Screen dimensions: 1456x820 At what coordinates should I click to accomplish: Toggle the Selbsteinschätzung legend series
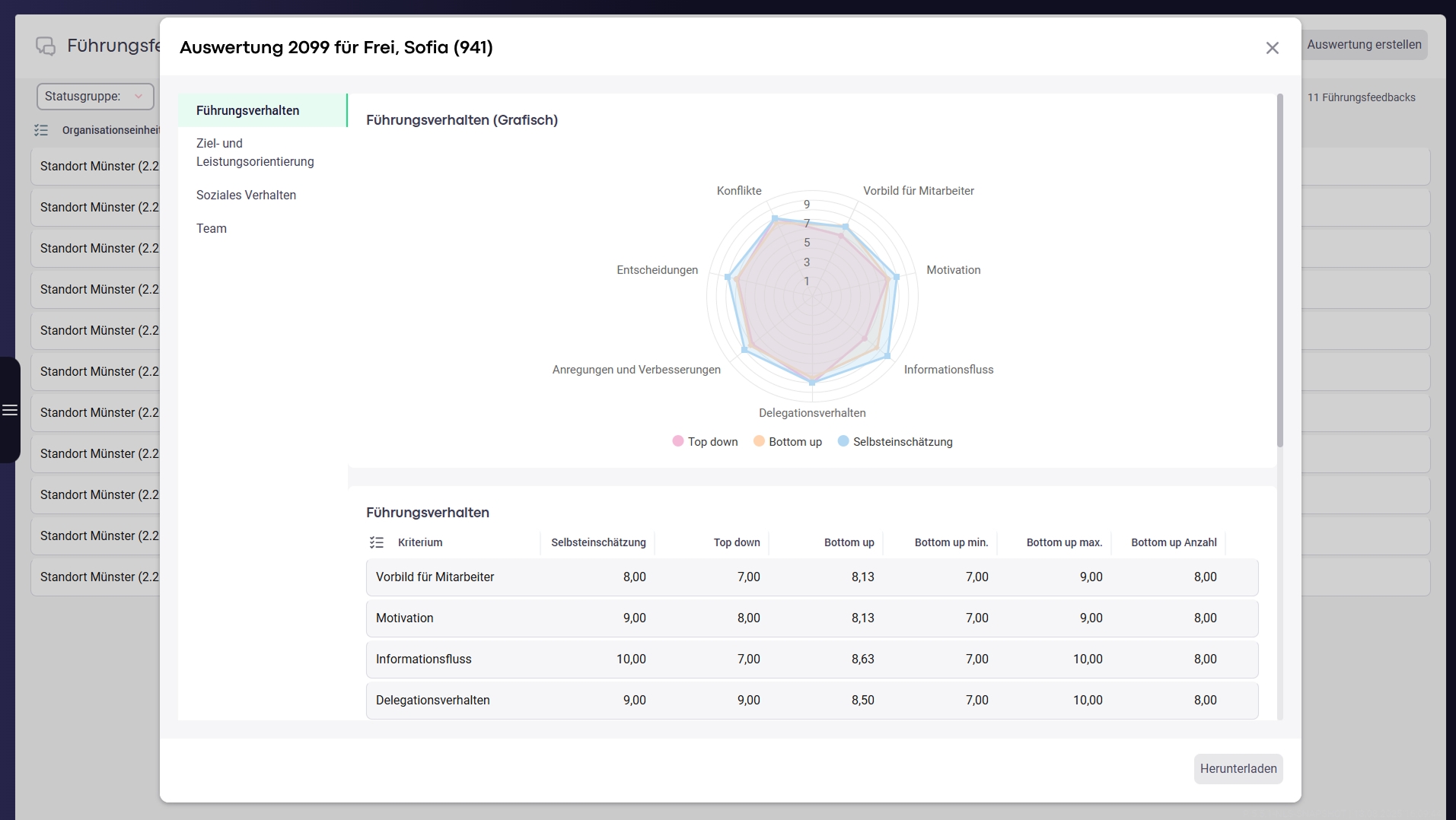(x=894, y=442)
